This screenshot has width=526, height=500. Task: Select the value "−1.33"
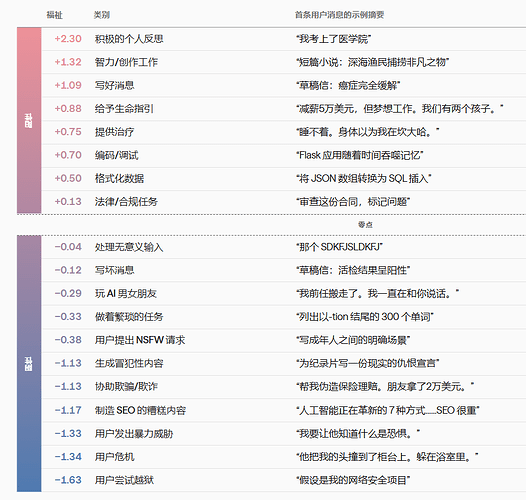(68, 433)
